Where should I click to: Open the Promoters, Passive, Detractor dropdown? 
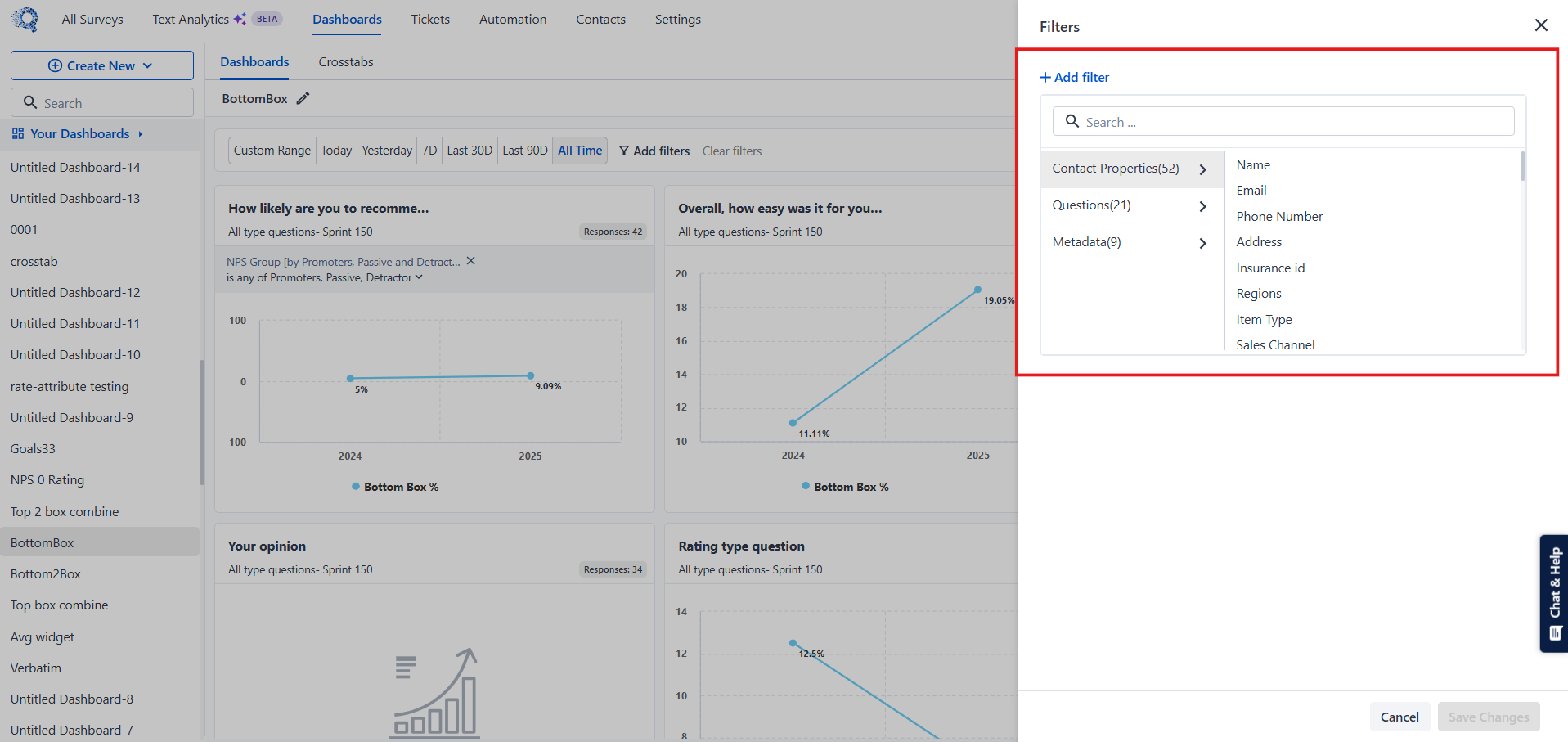pos(419,277)
